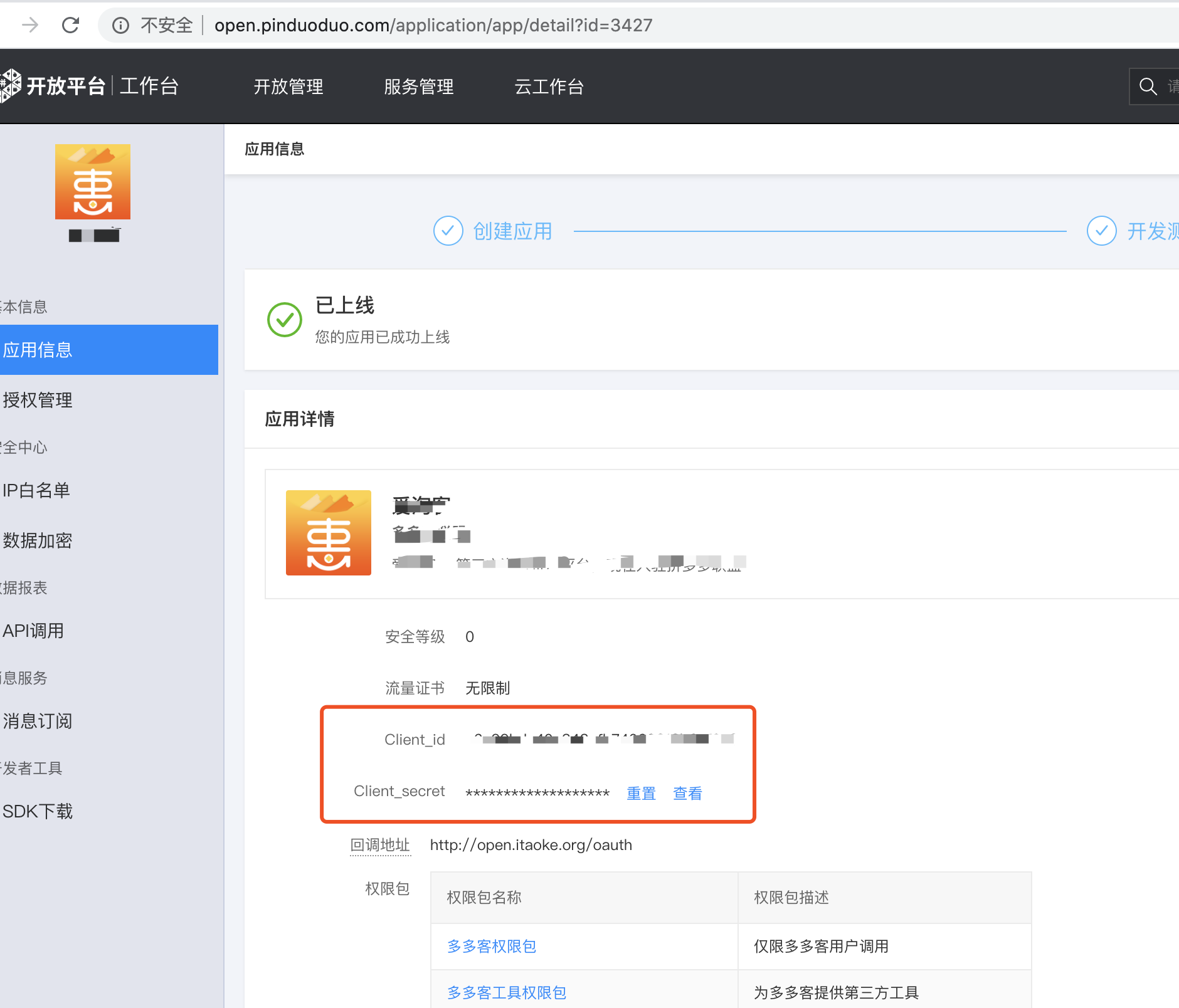Screen dimensions: 1179x1008
Task: Click the app logo in application details card
Action: pos(329,533)
